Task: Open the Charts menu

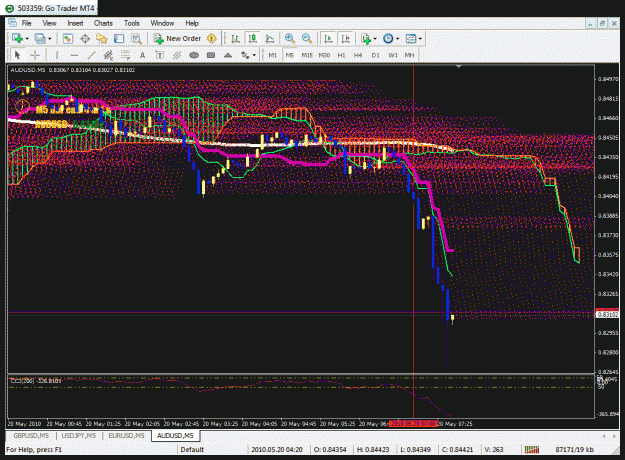Action: (103, 23)
